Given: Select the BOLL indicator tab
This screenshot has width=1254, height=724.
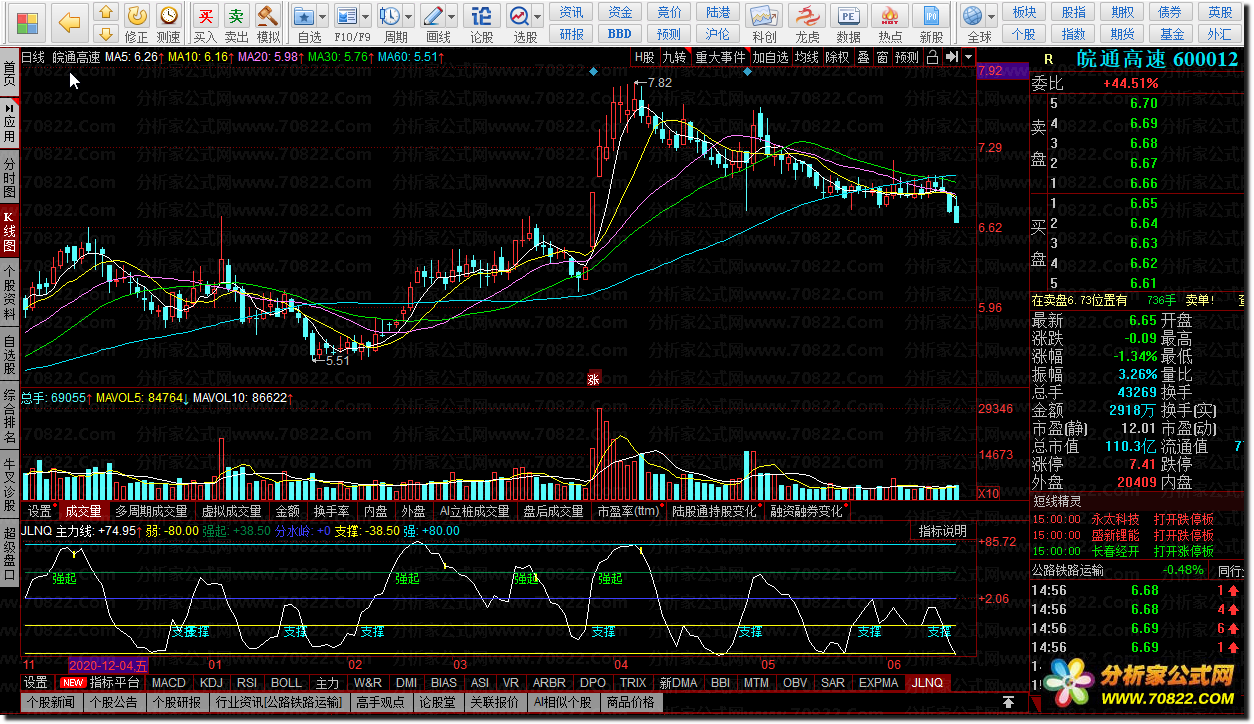Looking at the screenshot, I should pyautogui.click(x=286, y=682).
